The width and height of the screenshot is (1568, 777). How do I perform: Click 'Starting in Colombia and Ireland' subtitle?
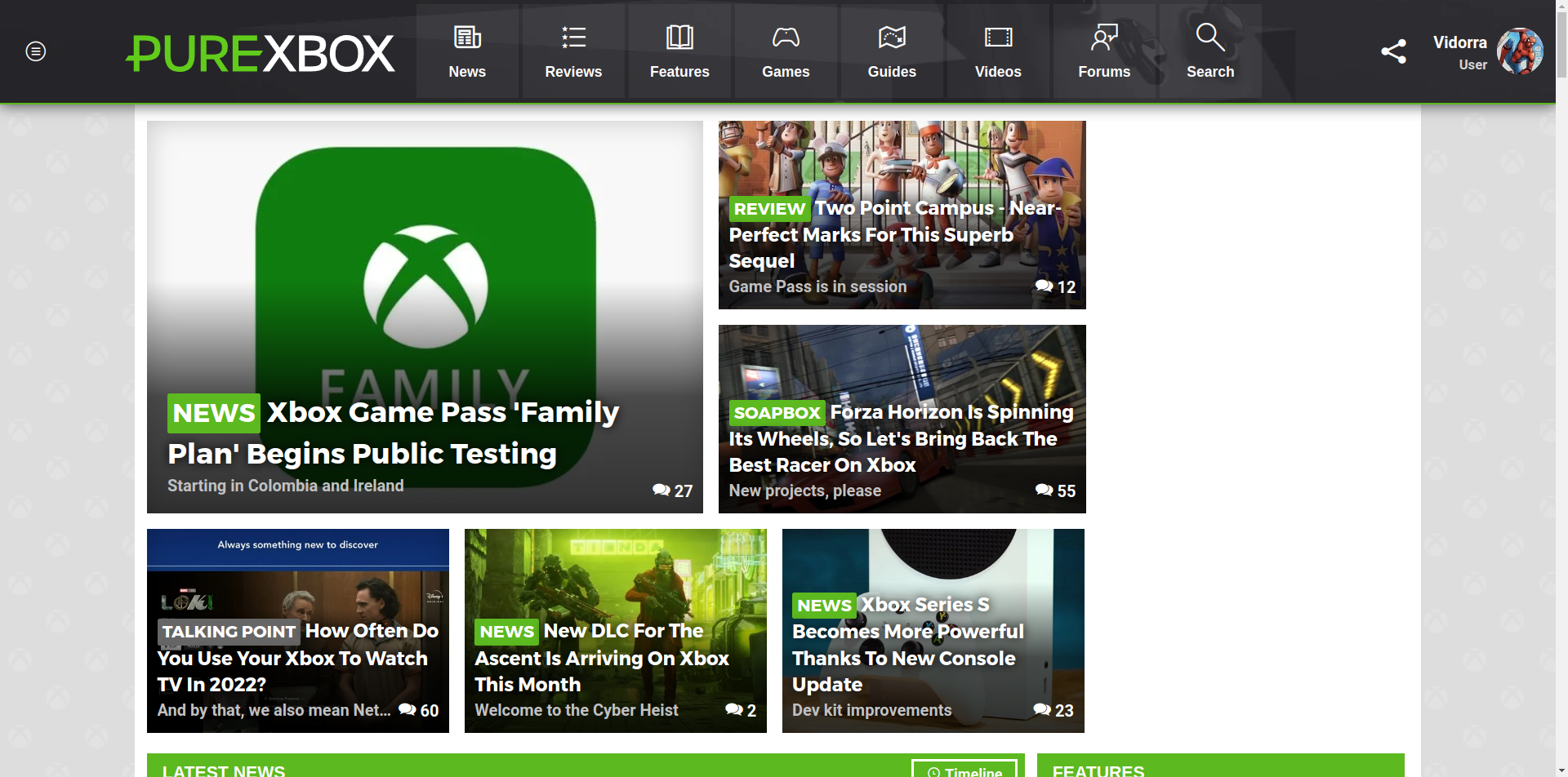tap(285, 486)
